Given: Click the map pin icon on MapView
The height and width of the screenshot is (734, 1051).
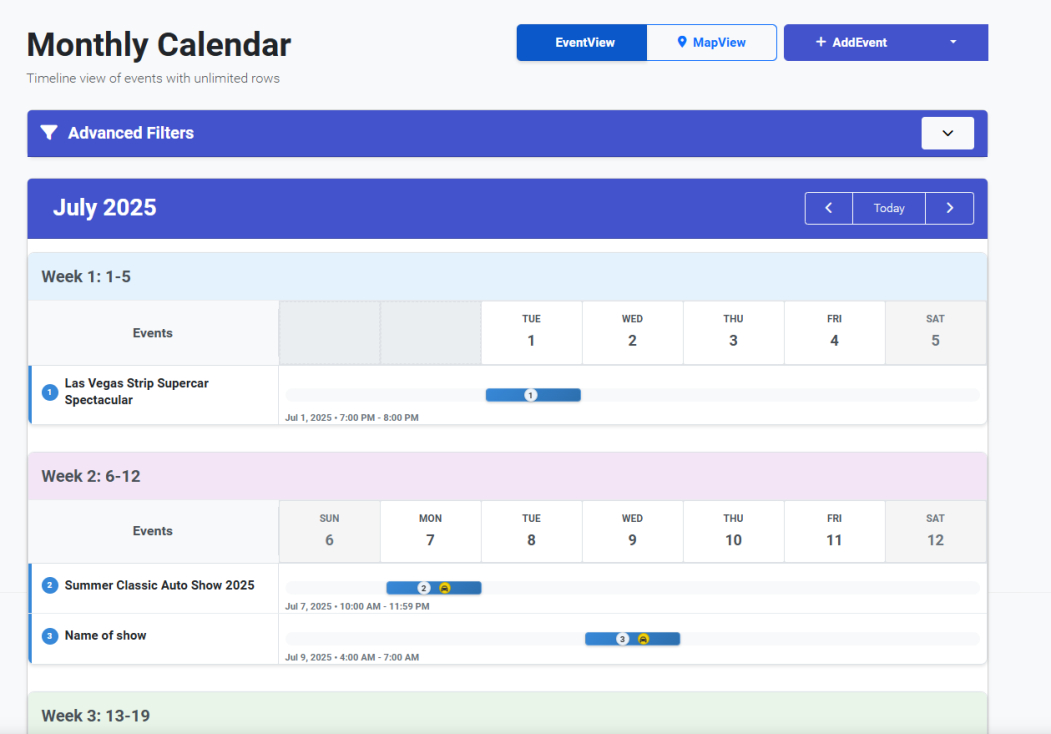Looking at the screenshot, I should (681, 42).
